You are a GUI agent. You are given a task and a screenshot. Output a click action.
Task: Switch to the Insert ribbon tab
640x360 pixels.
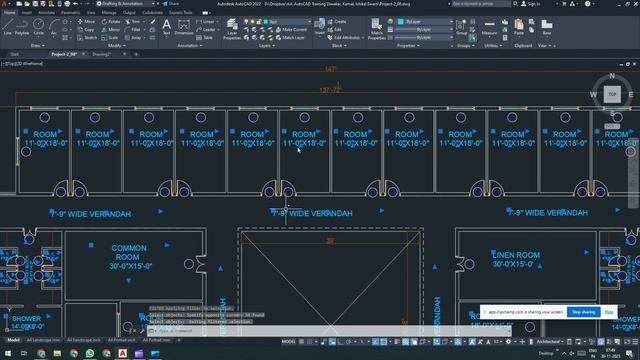pyautogui.click(x=27, y=13)
